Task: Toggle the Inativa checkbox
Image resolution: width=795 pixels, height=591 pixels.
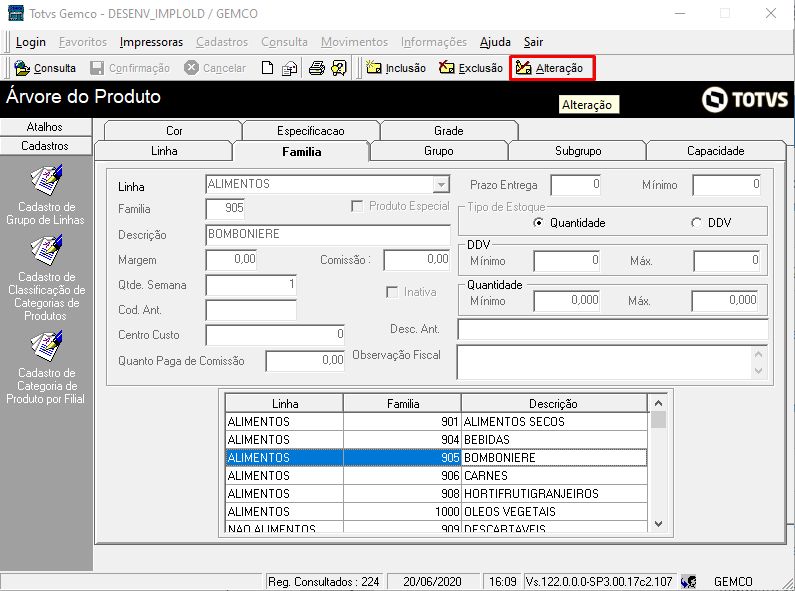Action: [x=392, y=292]
